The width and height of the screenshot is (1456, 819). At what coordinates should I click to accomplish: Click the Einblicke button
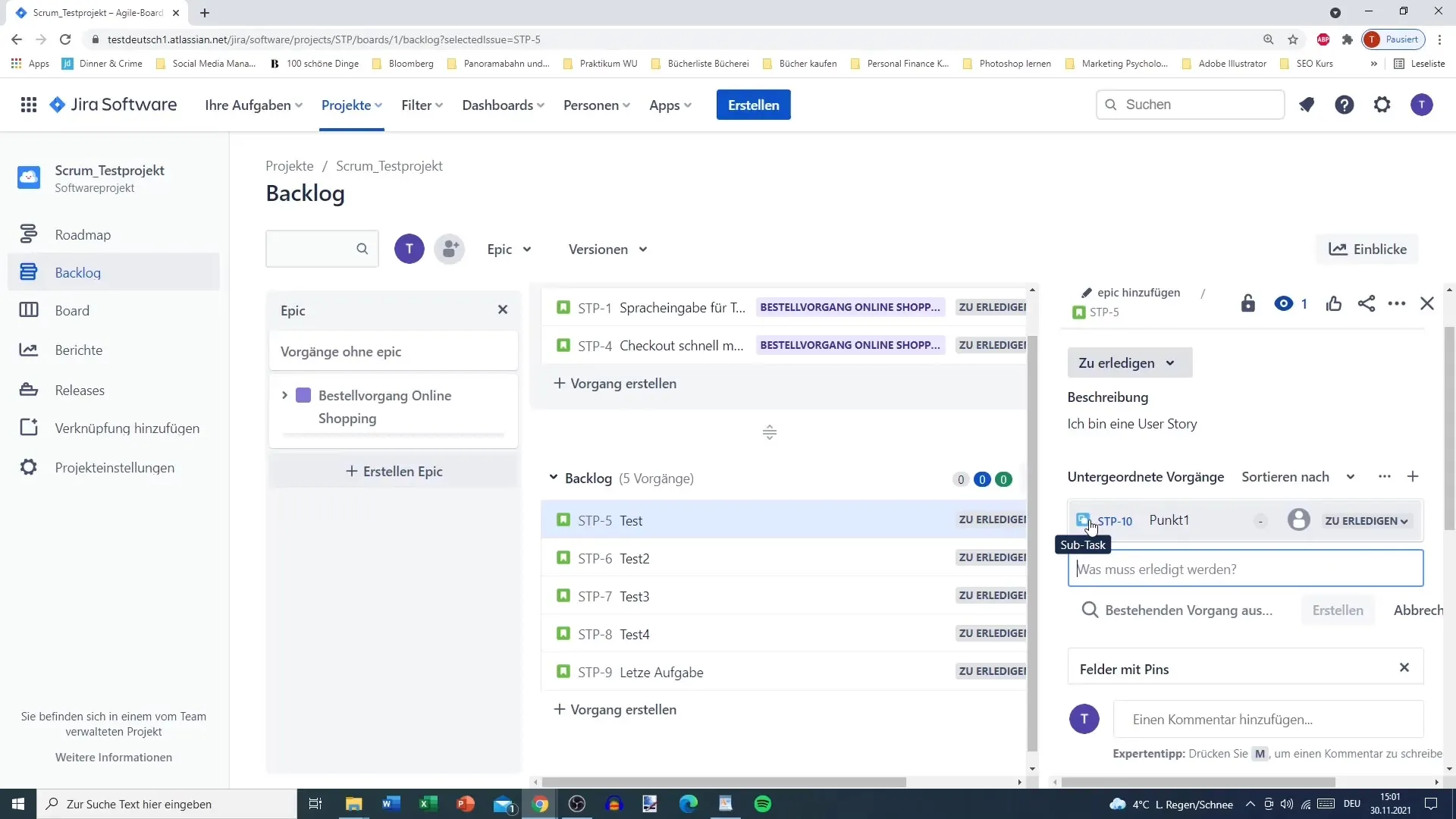pyautogui.click(x=1368, y=249)
